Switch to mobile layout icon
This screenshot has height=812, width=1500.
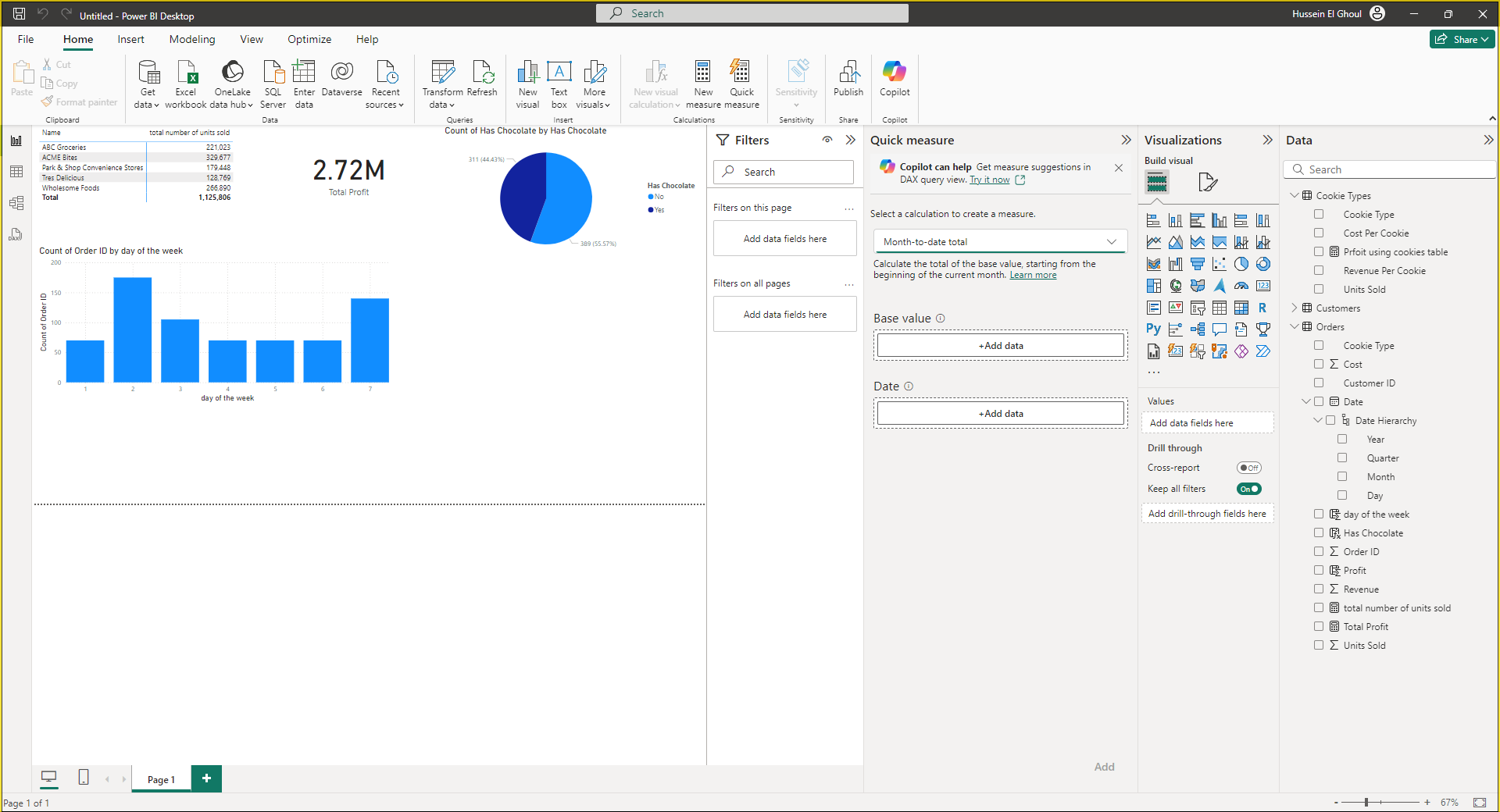84,777
